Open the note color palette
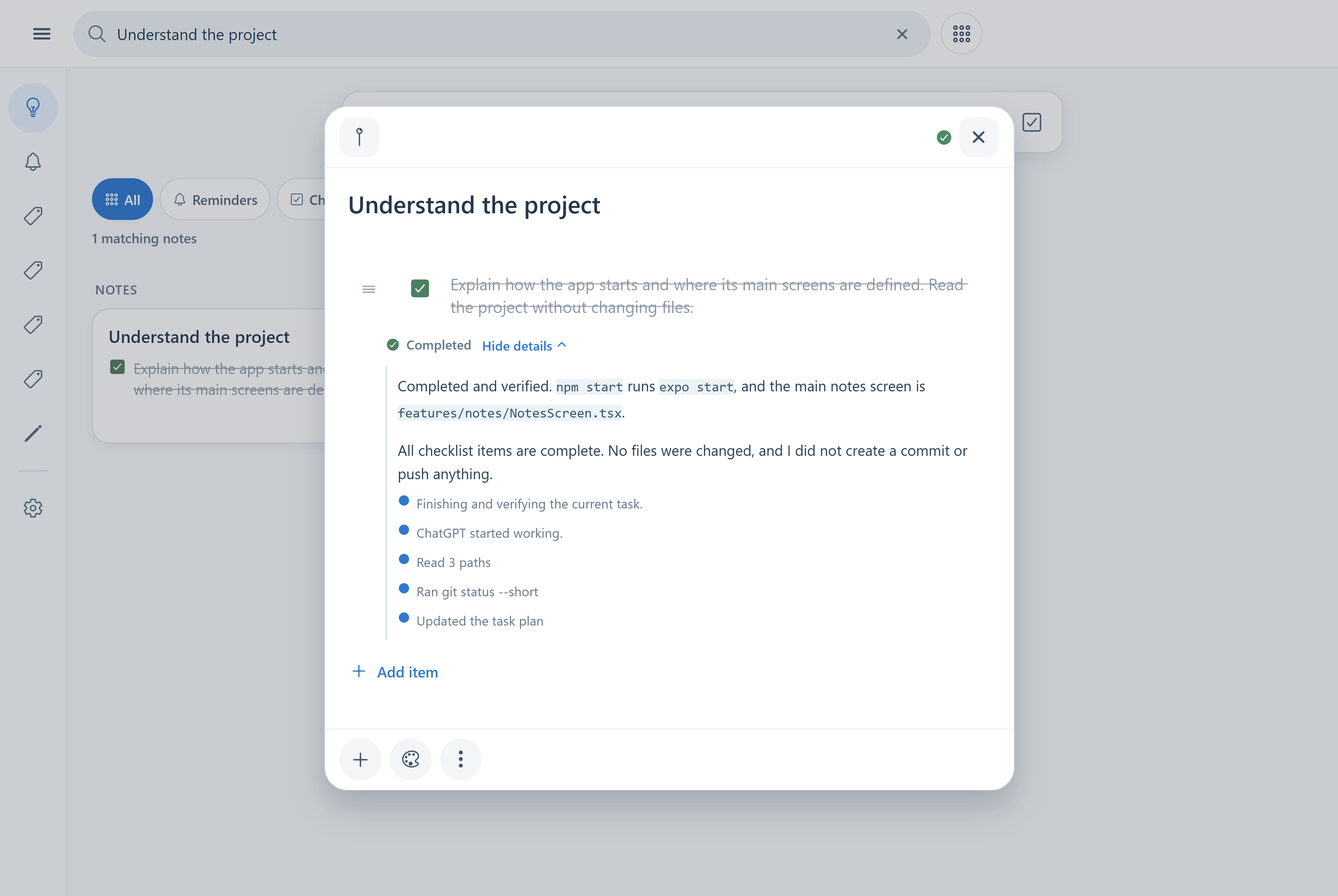This screenshot has height=896, width=1338. 410,759
